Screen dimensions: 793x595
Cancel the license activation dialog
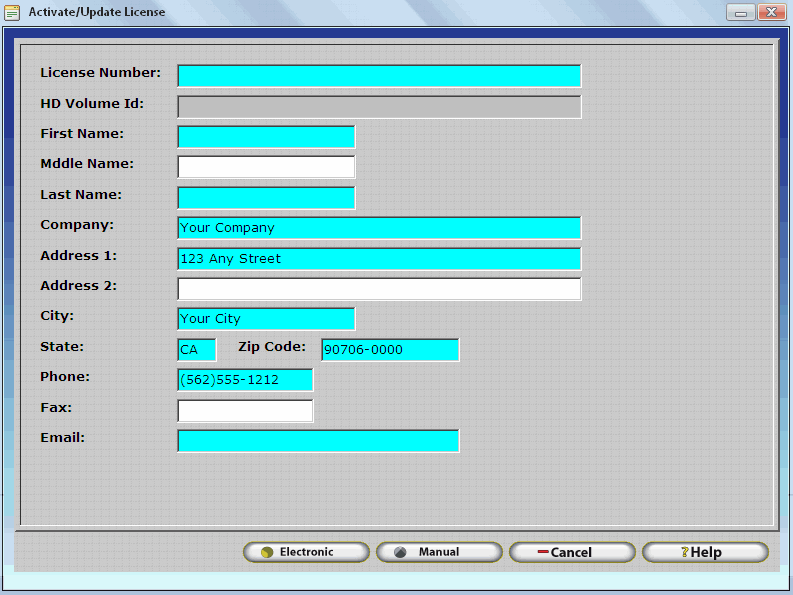[571, 552]
